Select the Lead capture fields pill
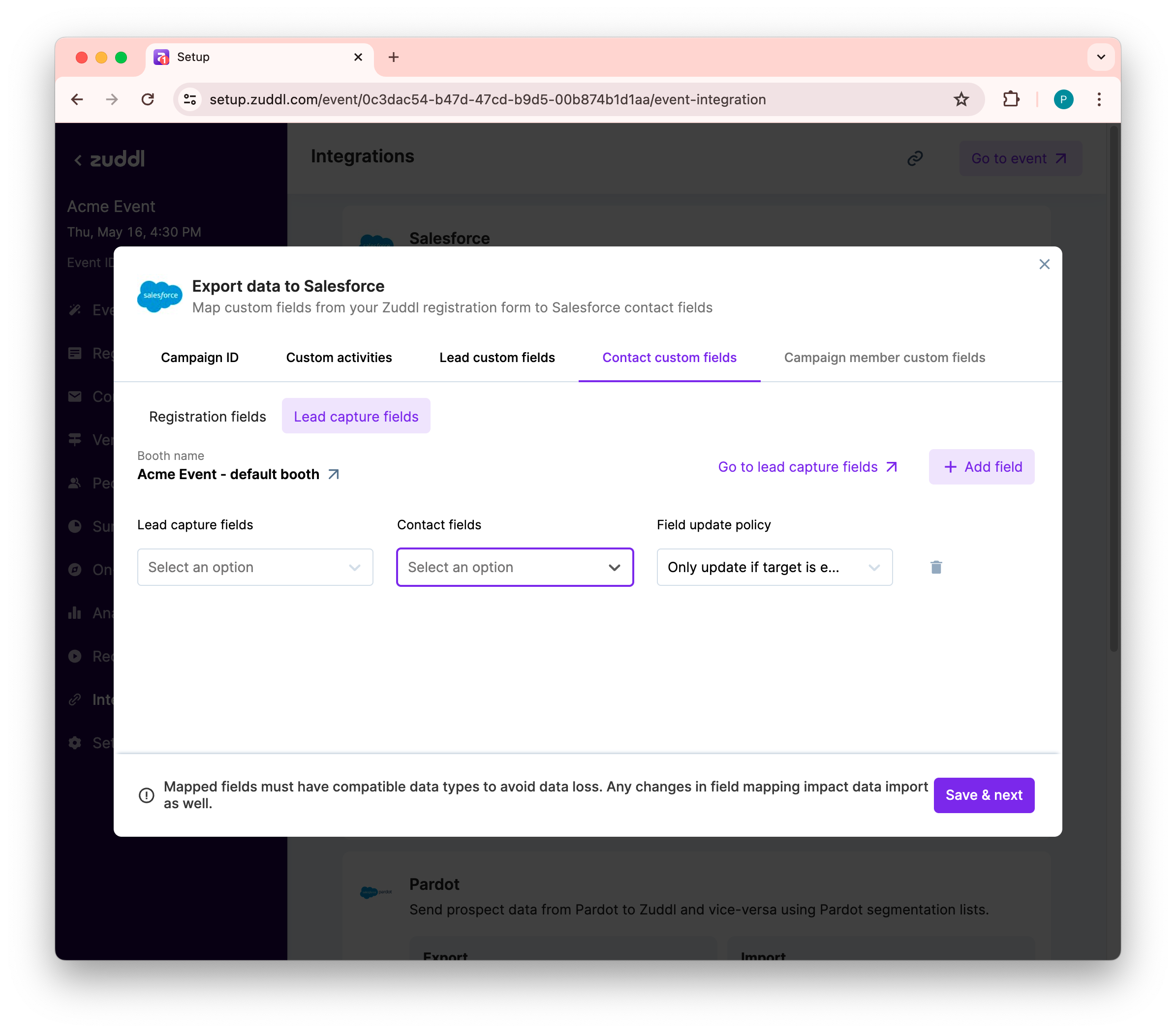Image resolution: width=1176 pixels, height=1033 pixels. coord(356,417)
